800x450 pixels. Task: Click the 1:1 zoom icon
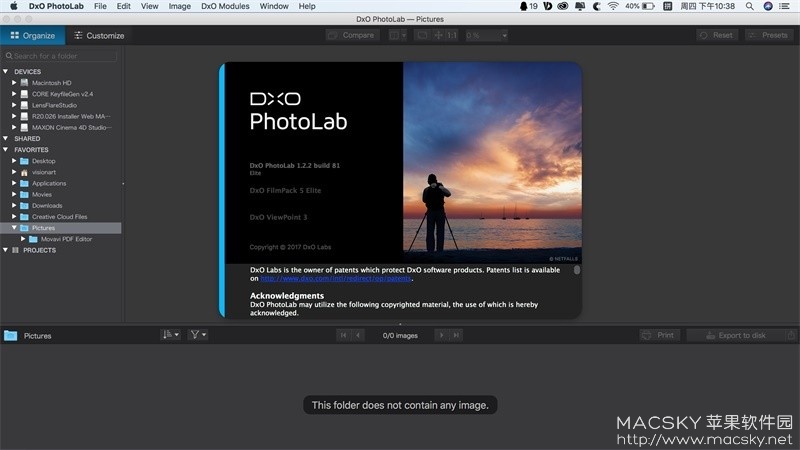(452, 35)
